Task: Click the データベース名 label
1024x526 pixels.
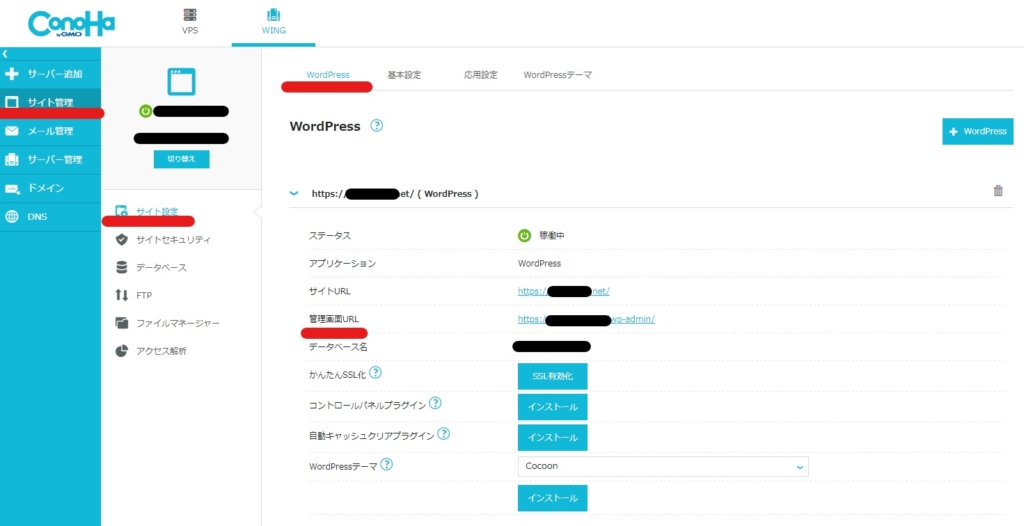Action: (338, 348)
